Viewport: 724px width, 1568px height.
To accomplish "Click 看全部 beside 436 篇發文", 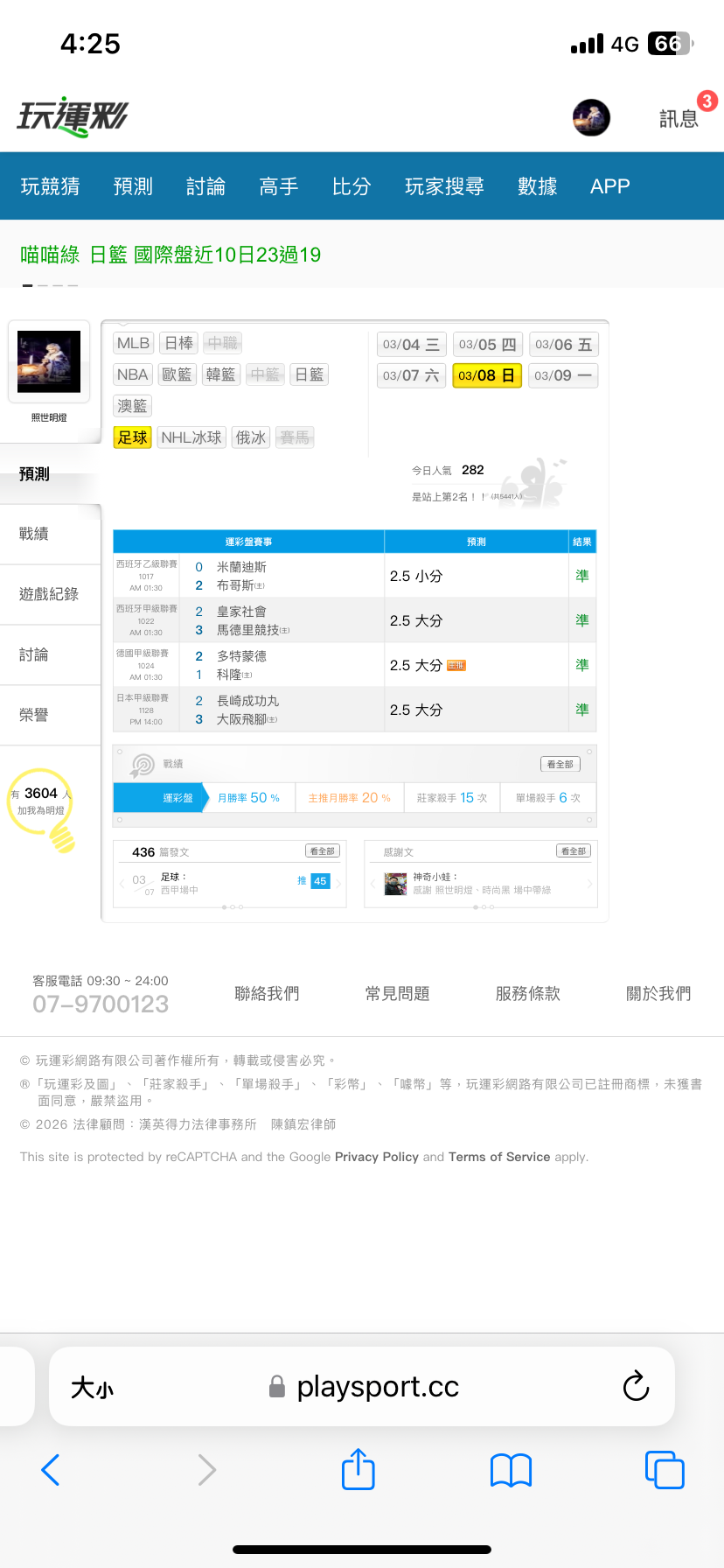I will coord(323,851).
